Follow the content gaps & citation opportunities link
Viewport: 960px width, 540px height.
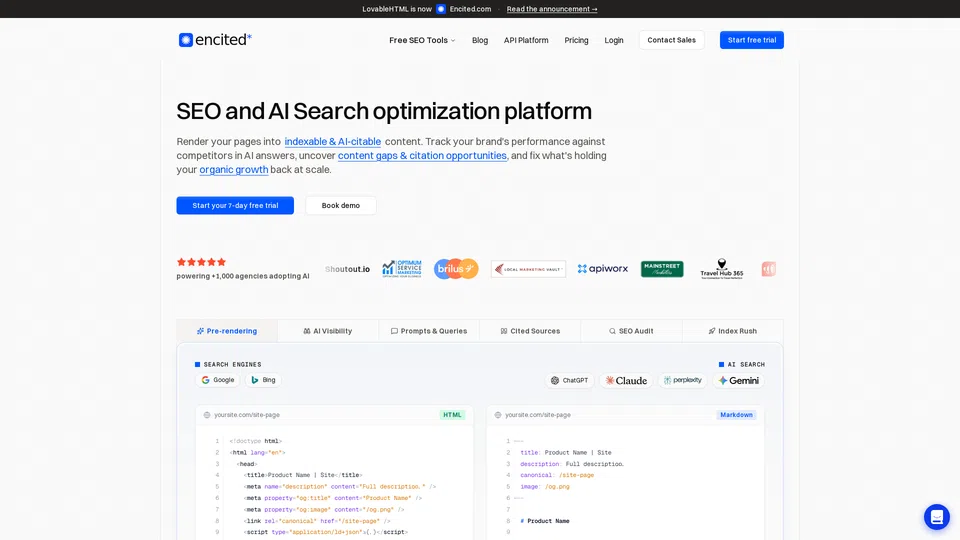click(422, 156)
